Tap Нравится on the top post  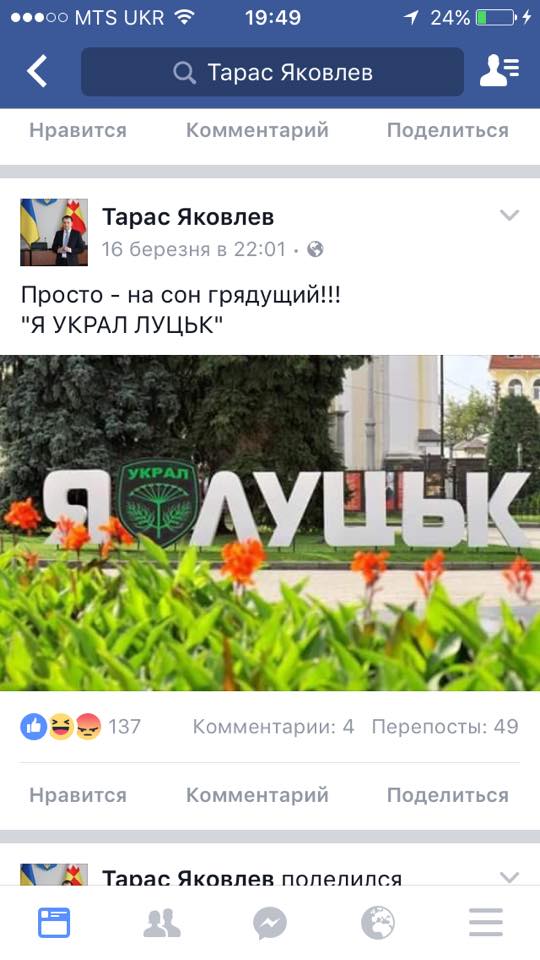click(78, 130)
